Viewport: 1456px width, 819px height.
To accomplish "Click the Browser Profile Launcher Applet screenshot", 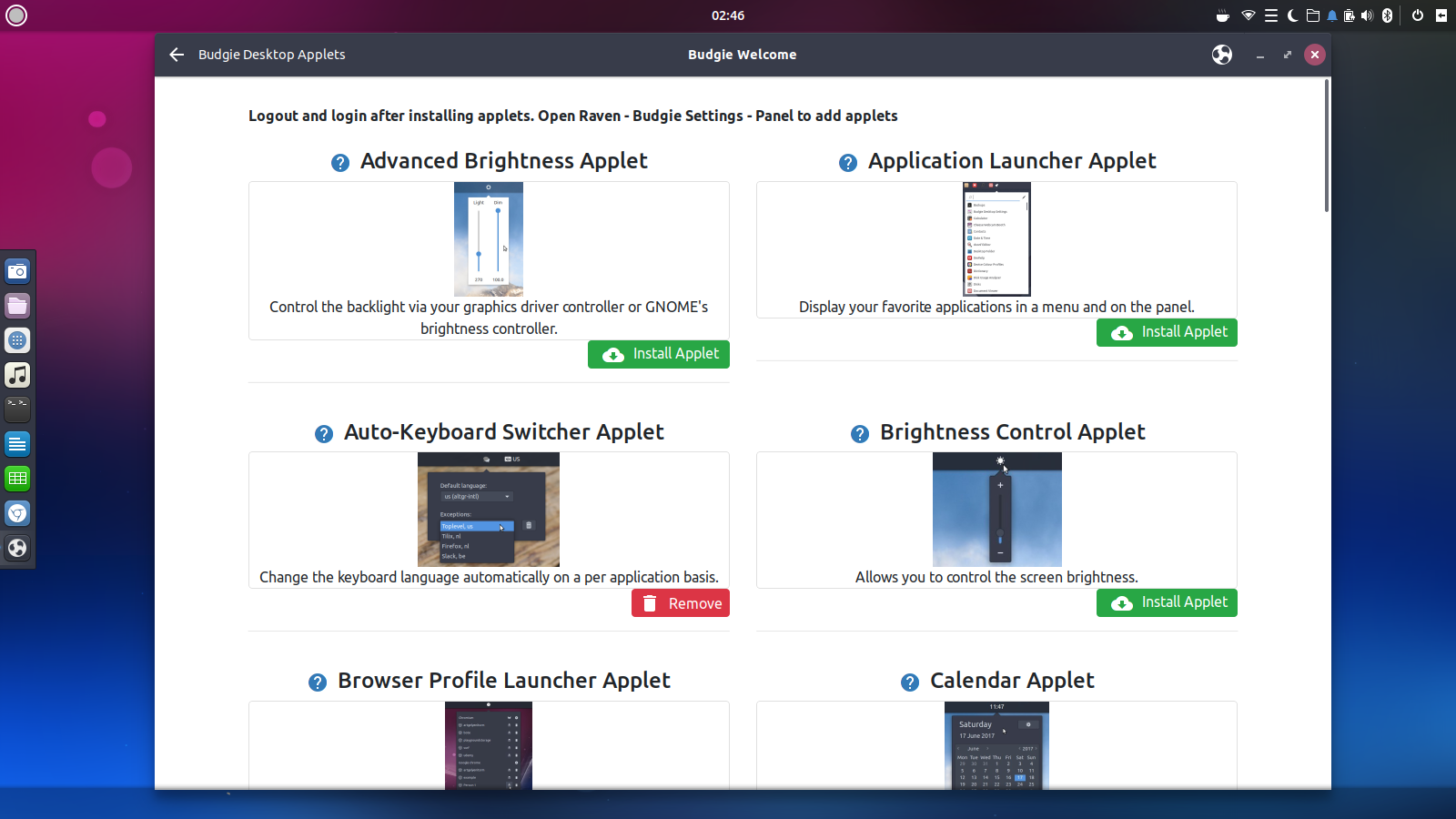I will coord(489,745).
